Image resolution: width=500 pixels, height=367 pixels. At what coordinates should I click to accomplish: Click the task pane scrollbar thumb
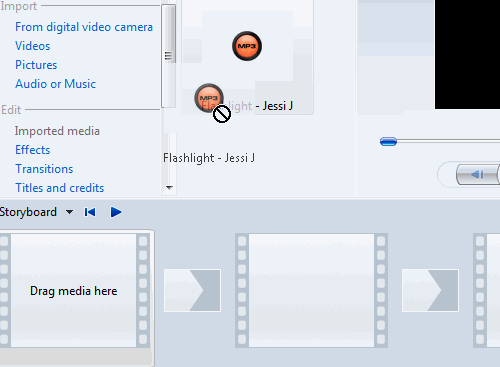[x=169, y=56]
